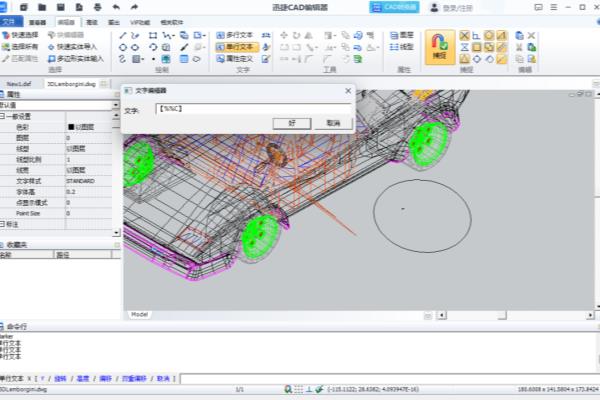Switch to the 编辑器 ribbon tab
This screenshot has height=400, width=600.
pyautogui.click(x=66, y=20)
